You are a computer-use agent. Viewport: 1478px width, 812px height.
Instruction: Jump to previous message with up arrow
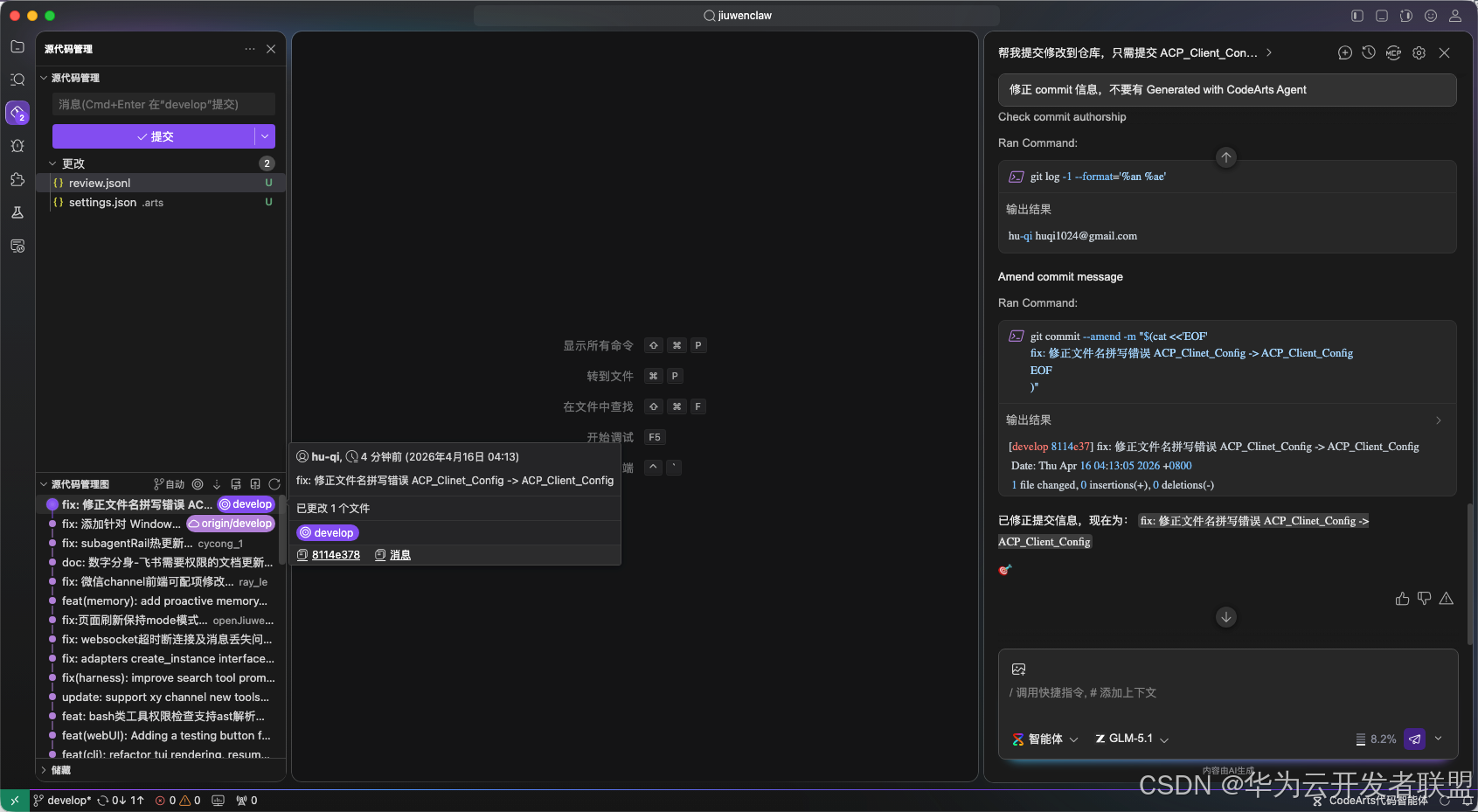tap(1226, 157)
